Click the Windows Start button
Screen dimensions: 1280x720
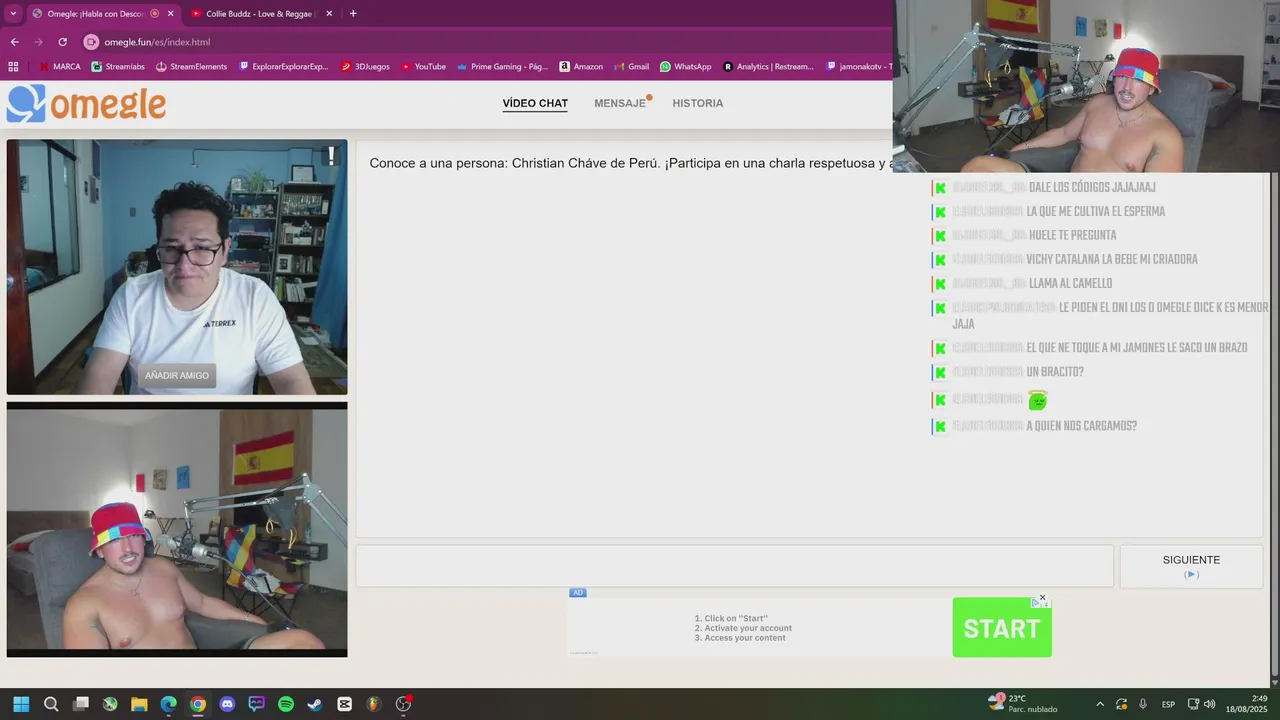21,704
